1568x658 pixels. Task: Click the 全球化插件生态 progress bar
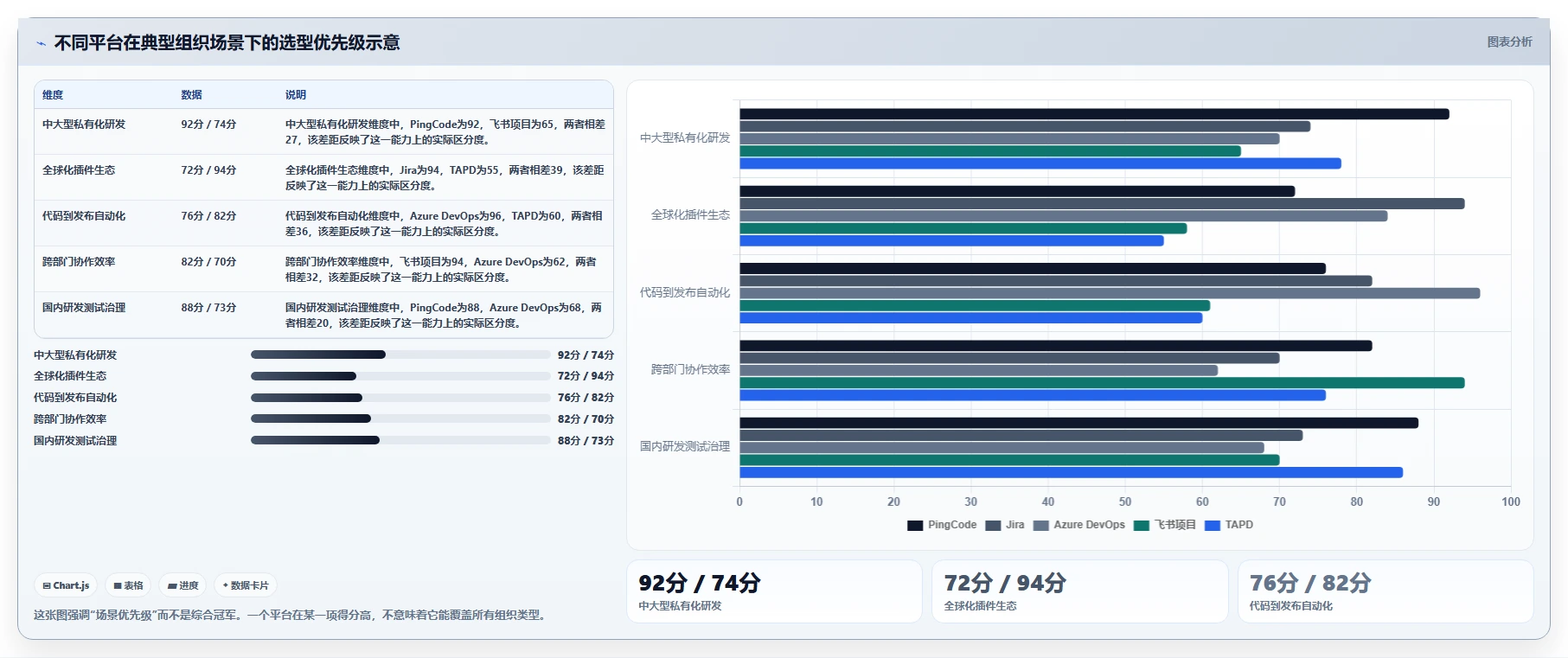pyautogui.click(x=400, y=376)
